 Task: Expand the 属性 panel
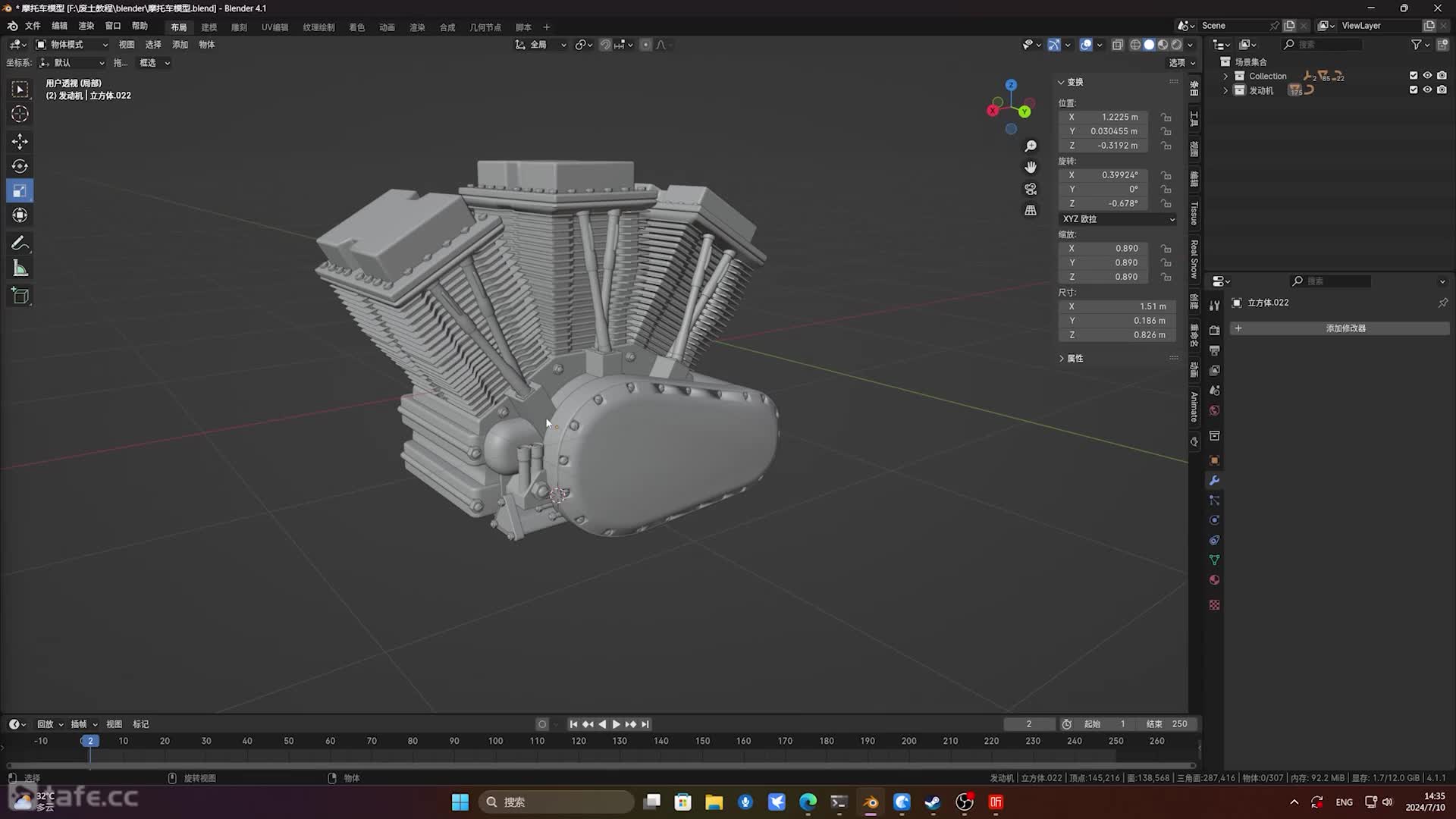(x=1071, y=359)
